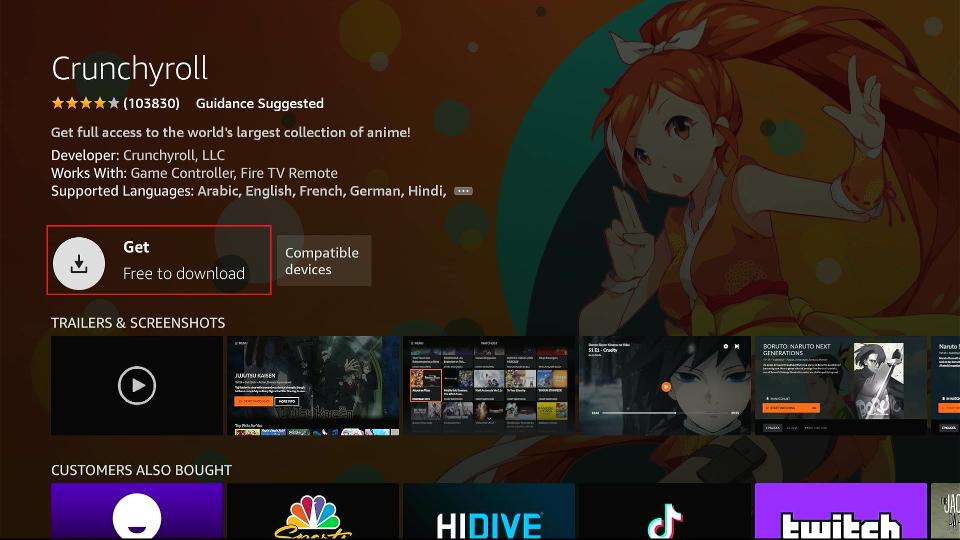This screenshot has width=960, height=540.
Task: Open the Jujutsu Kaisen screenshot
Action: (x=313, y=386)
